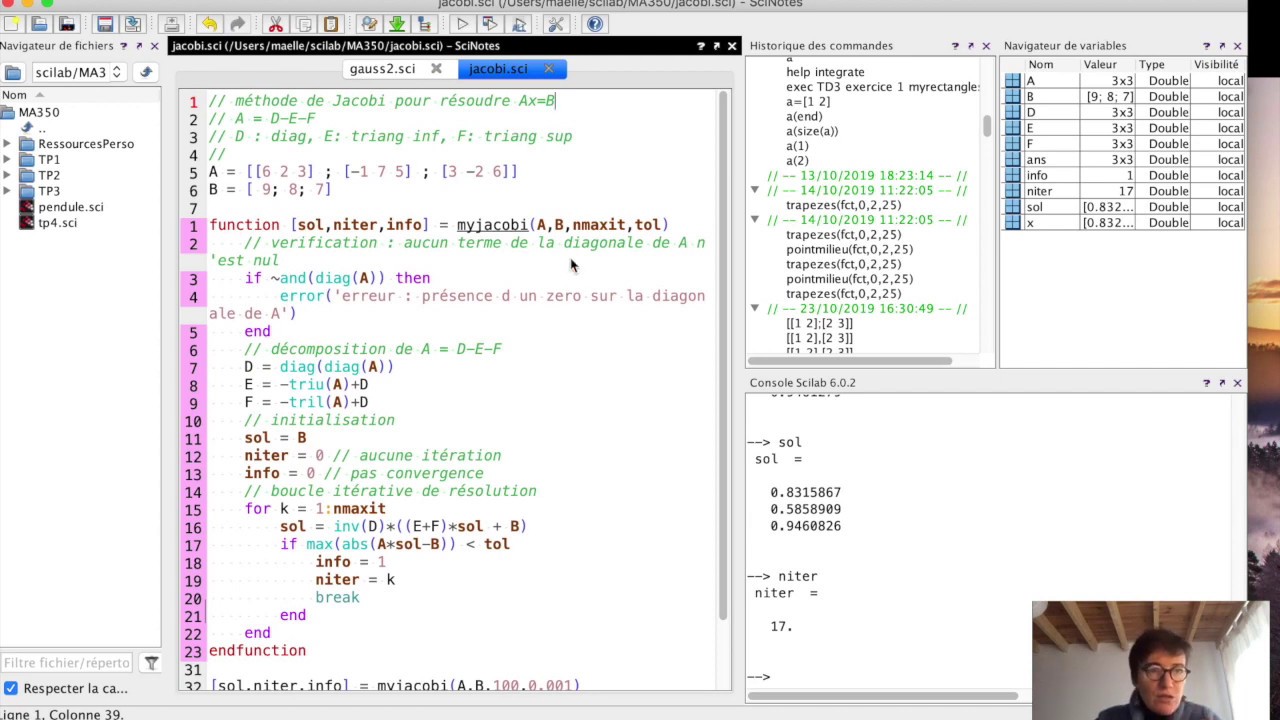Undock the Navigateur de fichiers panel
1280x720 pixels.
139,46
